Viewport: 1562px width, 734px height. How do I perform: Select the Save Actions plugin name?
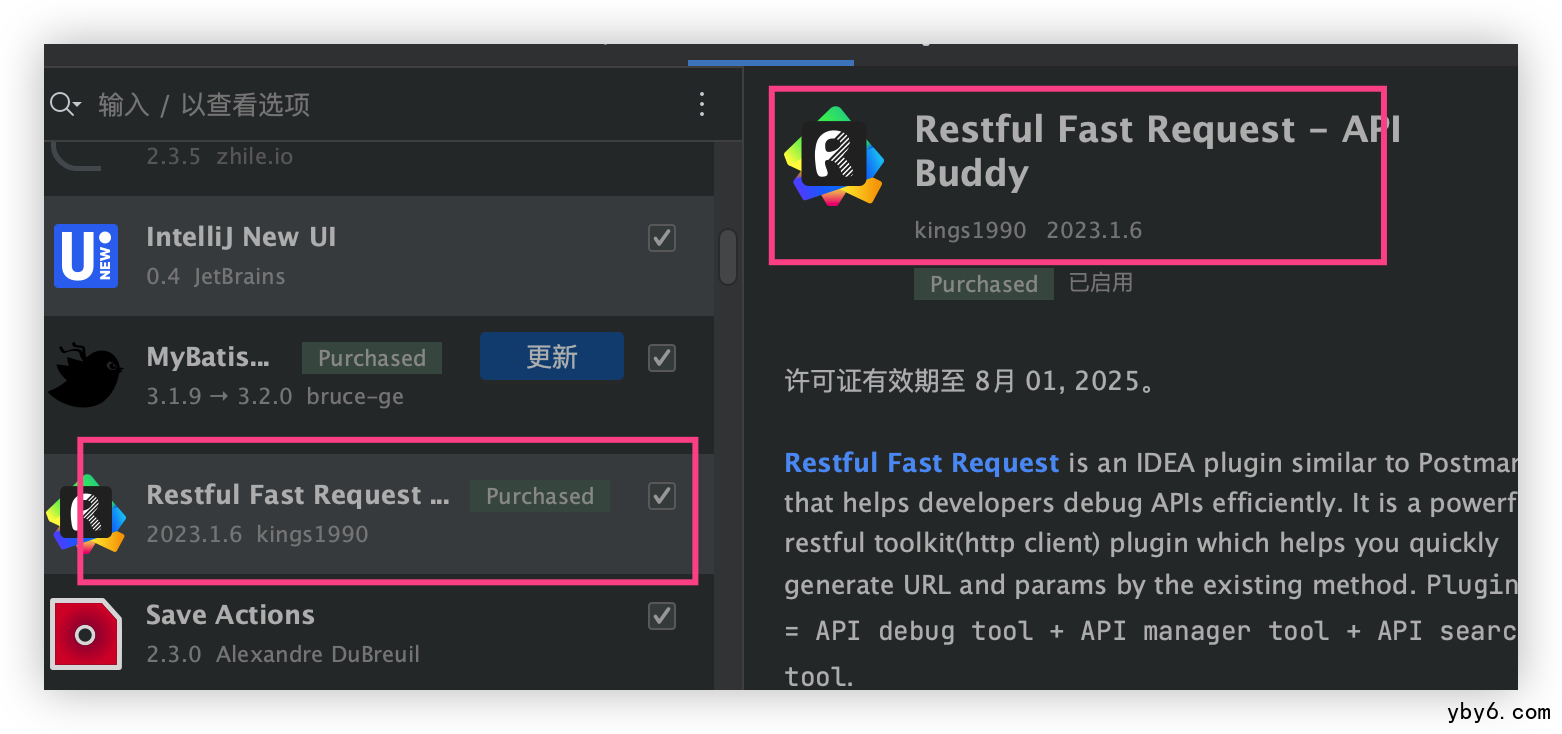[230, 615]
